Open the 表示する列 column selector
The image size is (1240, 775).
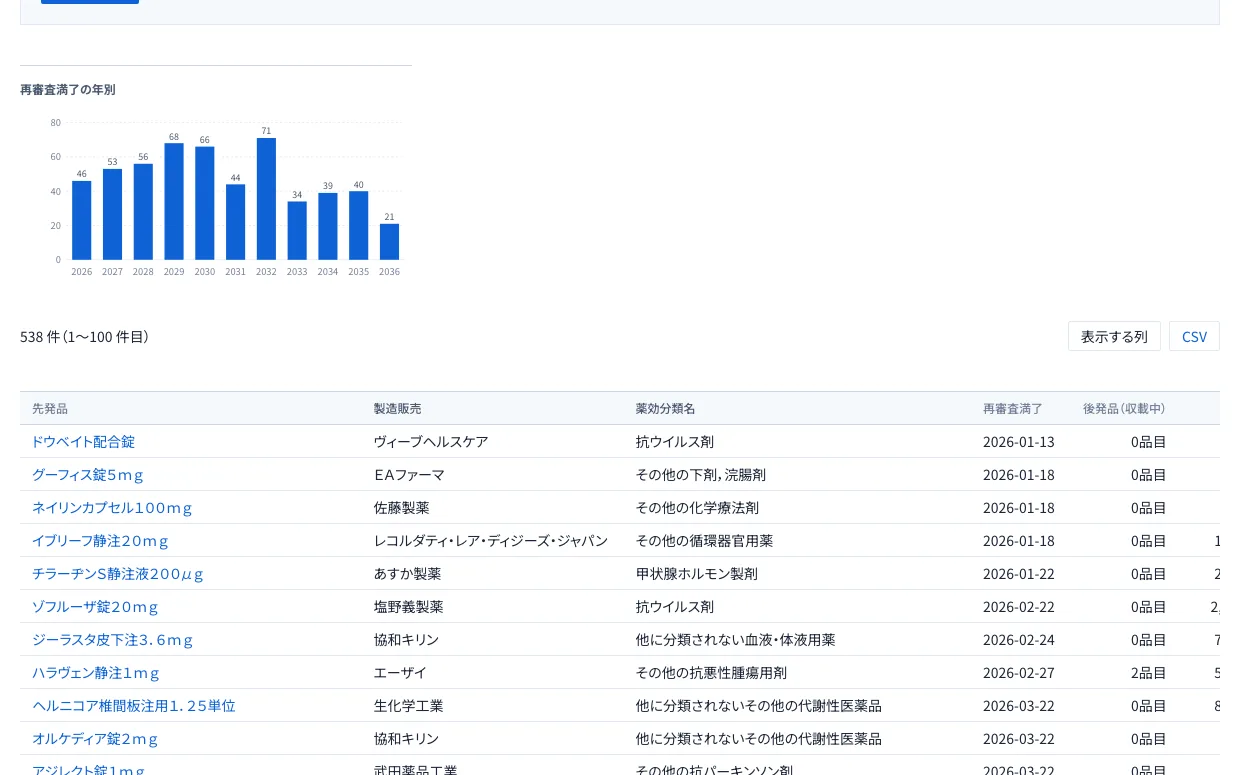tap(1114, 336)
